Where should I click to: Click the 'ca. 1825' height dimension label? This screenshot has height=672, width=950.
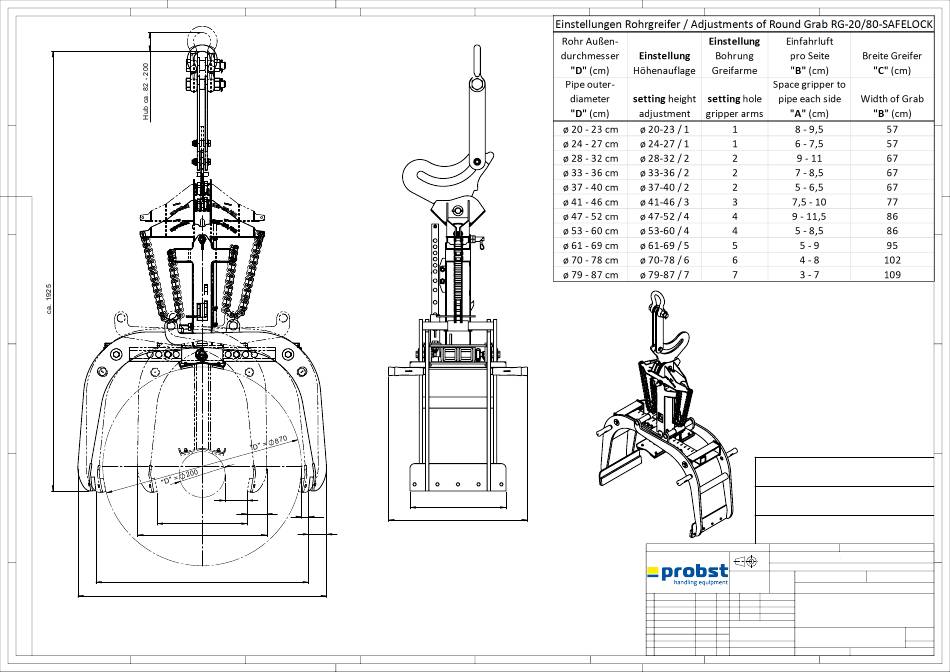pyautogui.click(x=49, y=297)
